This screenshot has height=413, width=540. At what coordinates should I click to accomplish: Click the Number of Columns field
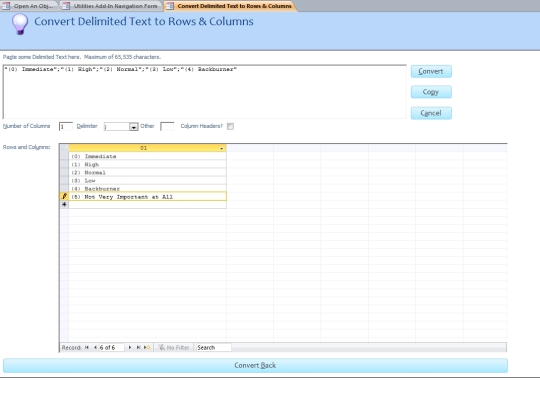(65, 127)
